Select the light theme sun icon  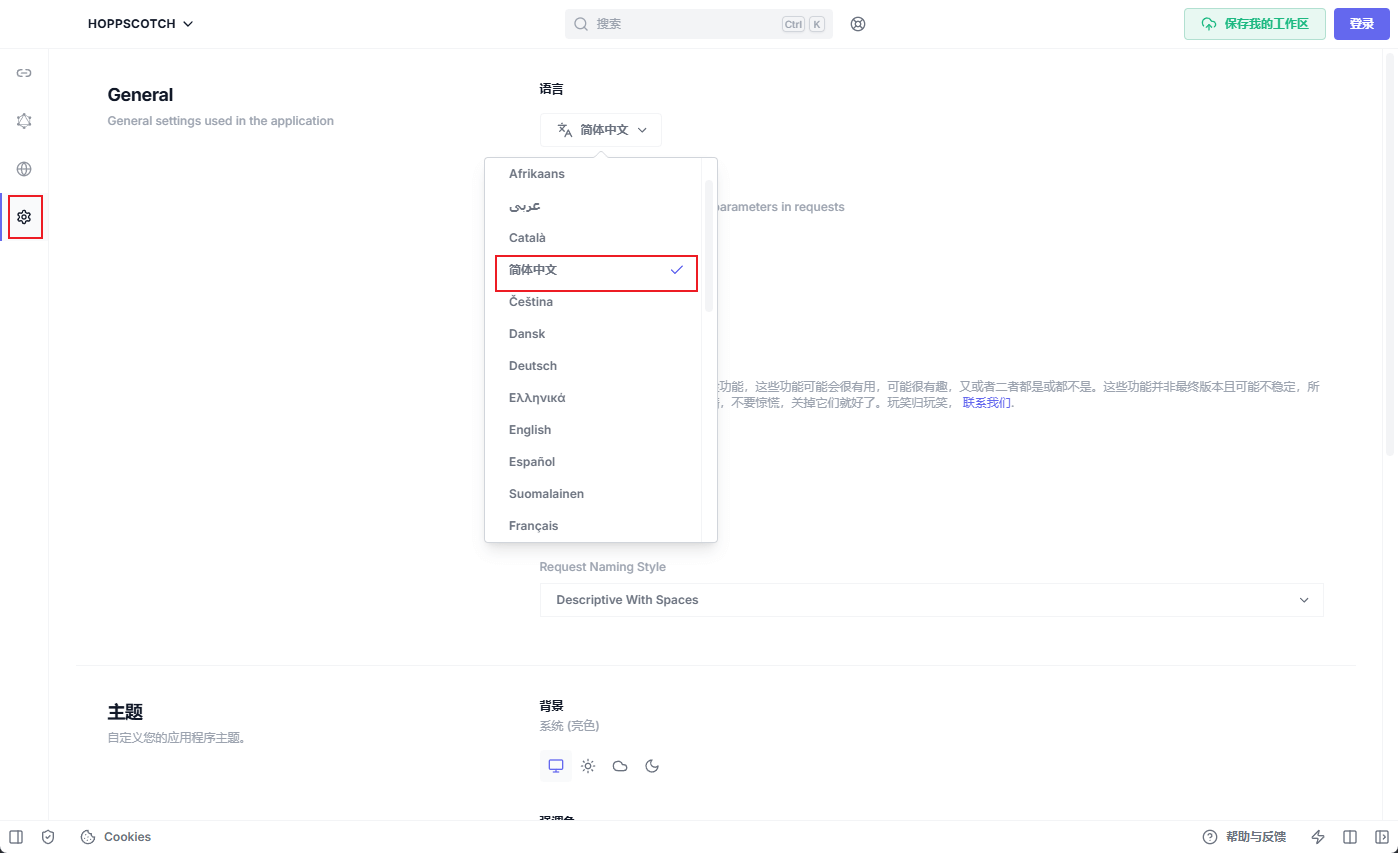point(588,766)
